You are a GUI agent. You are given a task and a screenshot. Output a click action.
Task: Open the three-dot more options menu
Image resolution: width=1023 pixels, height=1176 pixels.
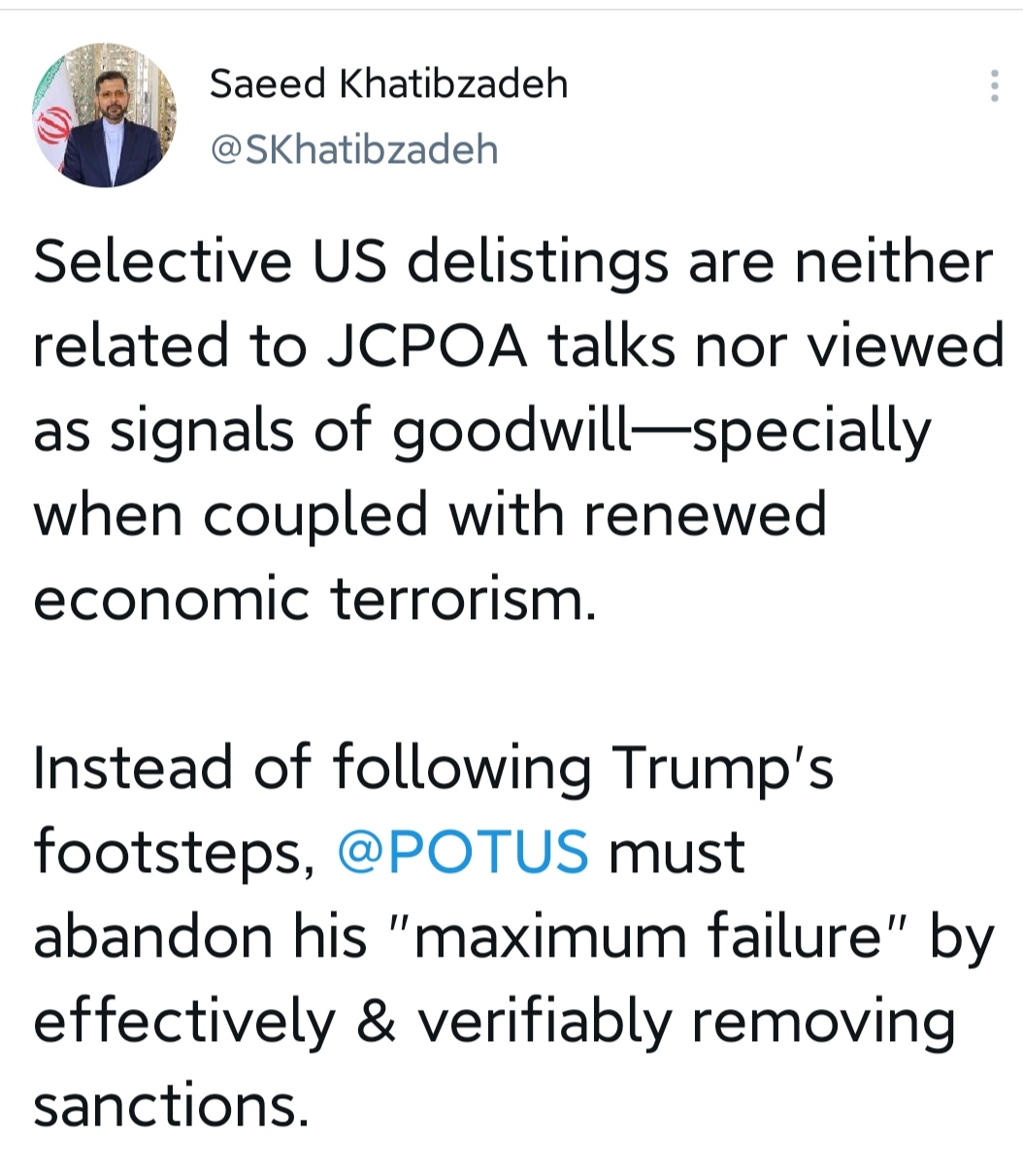994,86
